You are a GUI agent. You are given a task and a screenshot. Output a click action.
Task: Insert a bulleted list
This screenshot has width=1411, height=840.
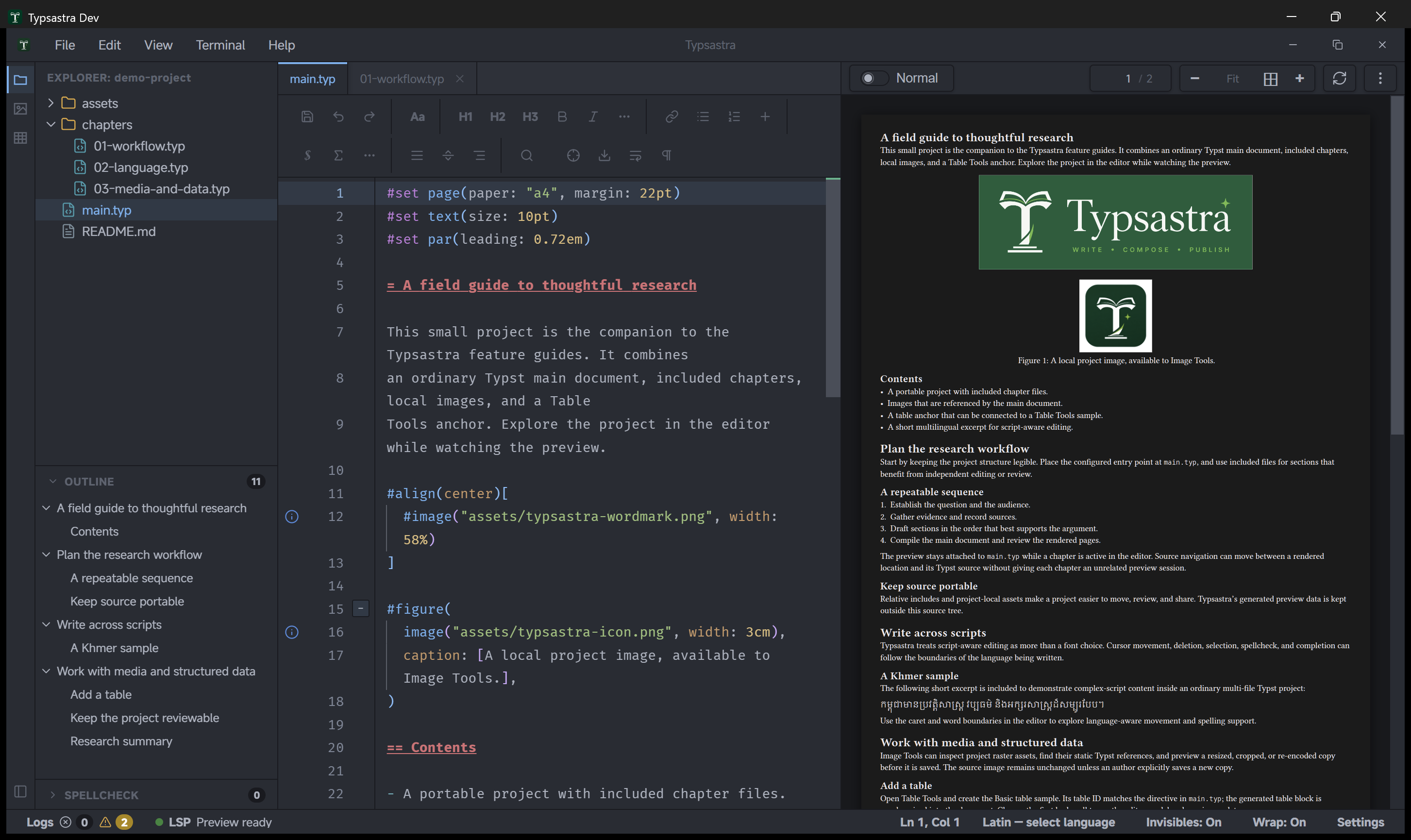pyautogui.click(x=703, y=117)
